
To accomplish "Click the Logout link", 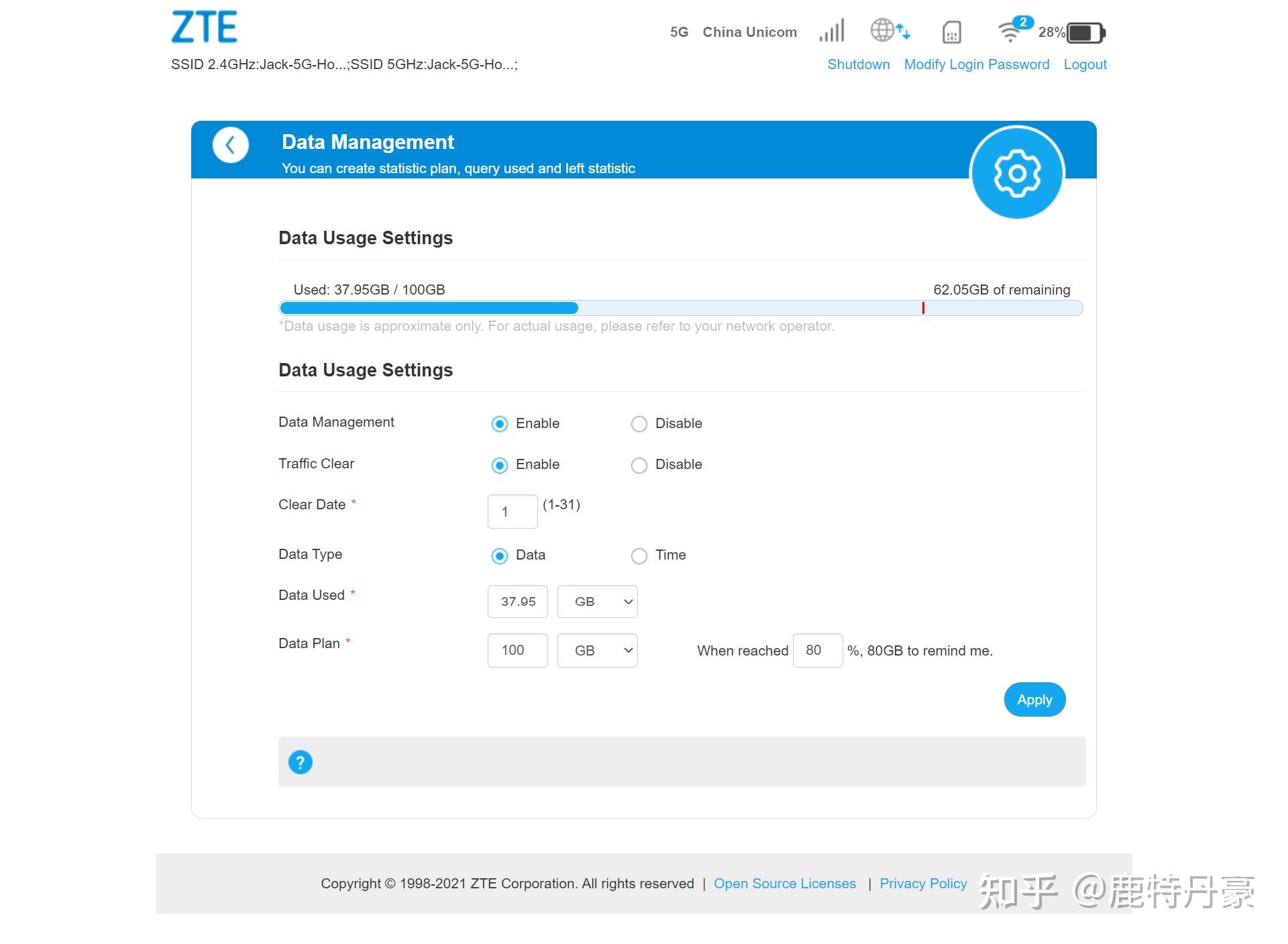I will click(x=1085, y=64).
